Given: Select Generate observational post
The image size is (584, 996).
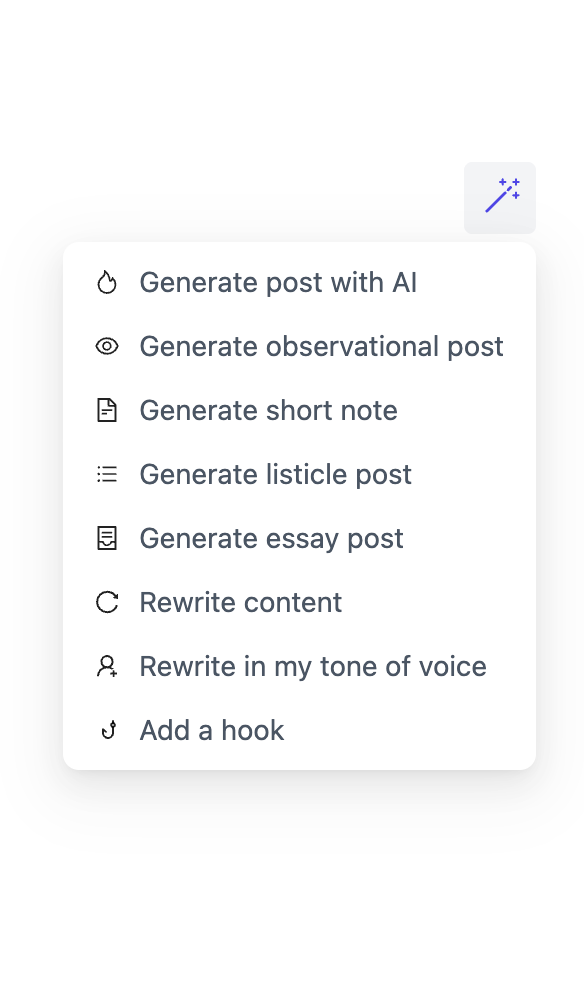Looking at the screenshot, I should coord(321,346).
